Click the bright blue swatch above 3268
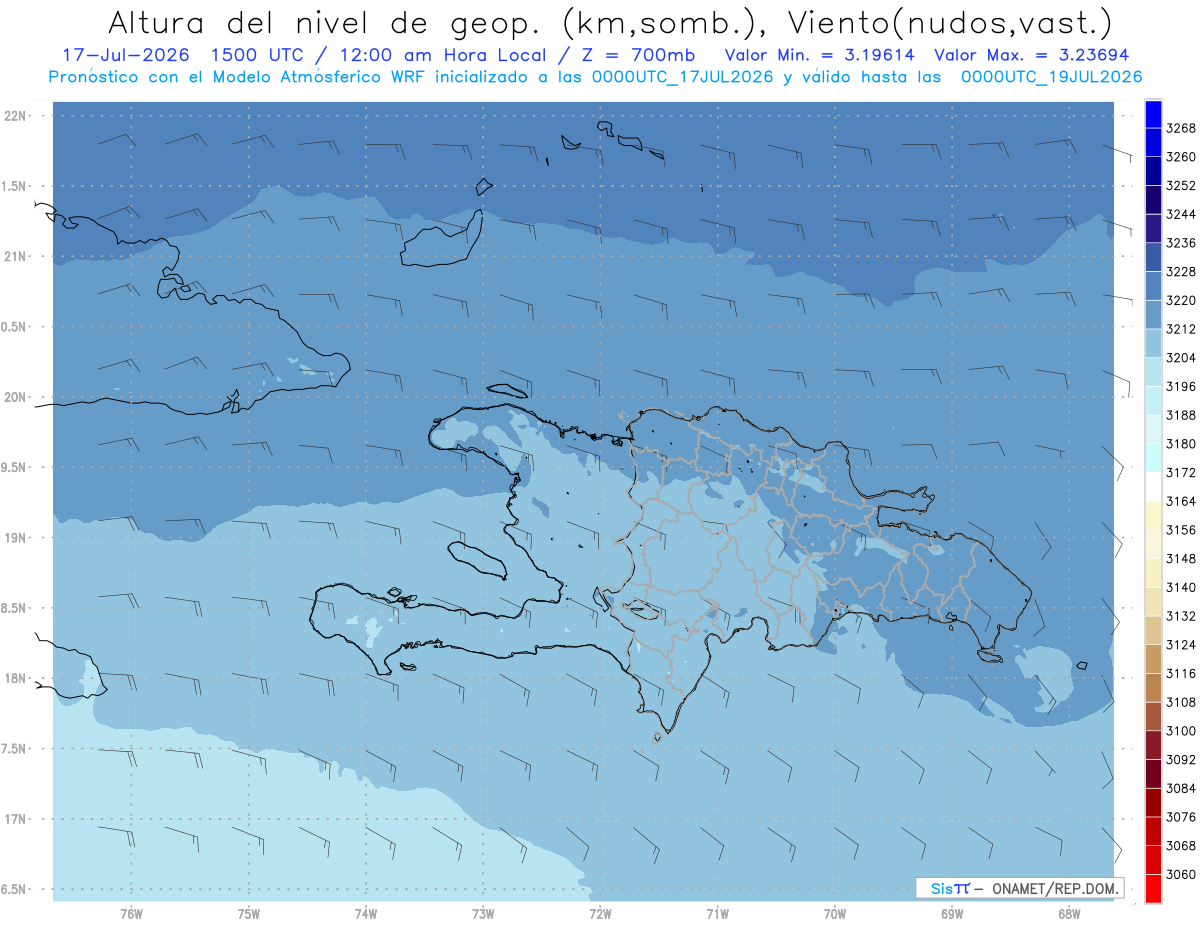 tap(1153, 114)
